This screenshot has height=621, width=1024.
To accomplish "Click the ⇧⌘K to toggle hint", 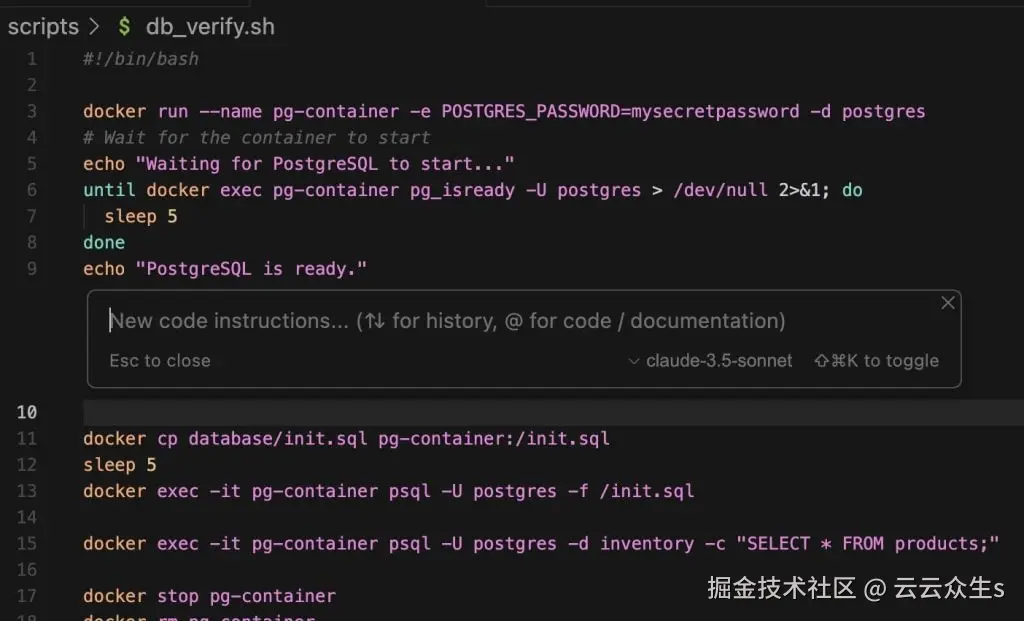I will click(877, 361).
